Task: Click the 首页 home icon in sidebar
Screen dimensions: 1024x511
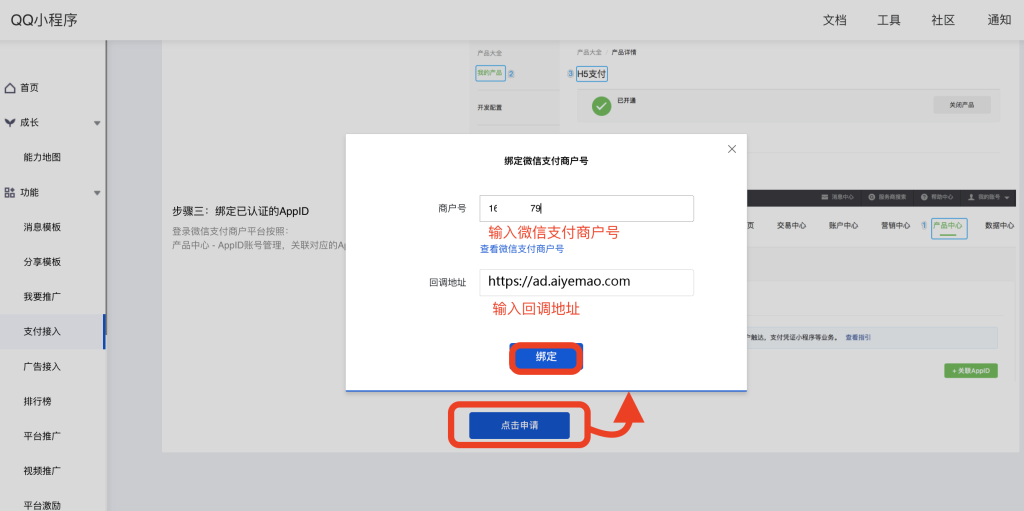Action: [10, 88]
